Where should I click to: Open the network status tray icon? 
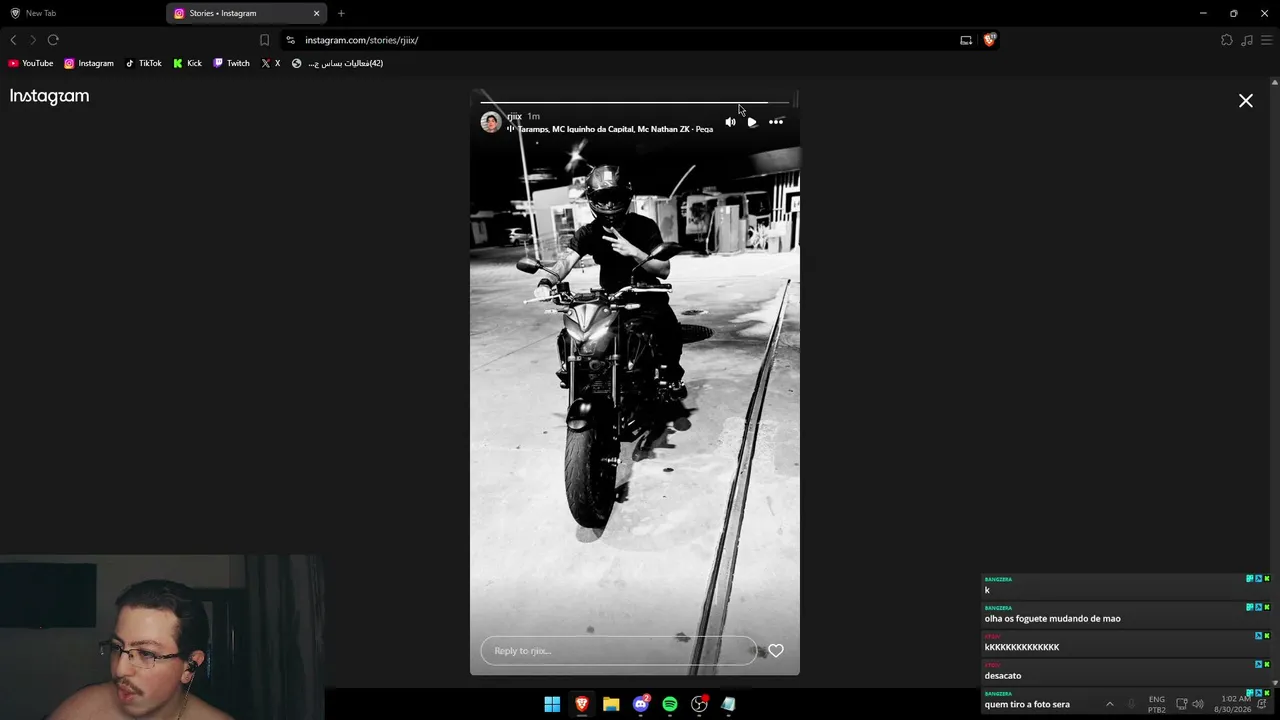[x=1182, y=704]
